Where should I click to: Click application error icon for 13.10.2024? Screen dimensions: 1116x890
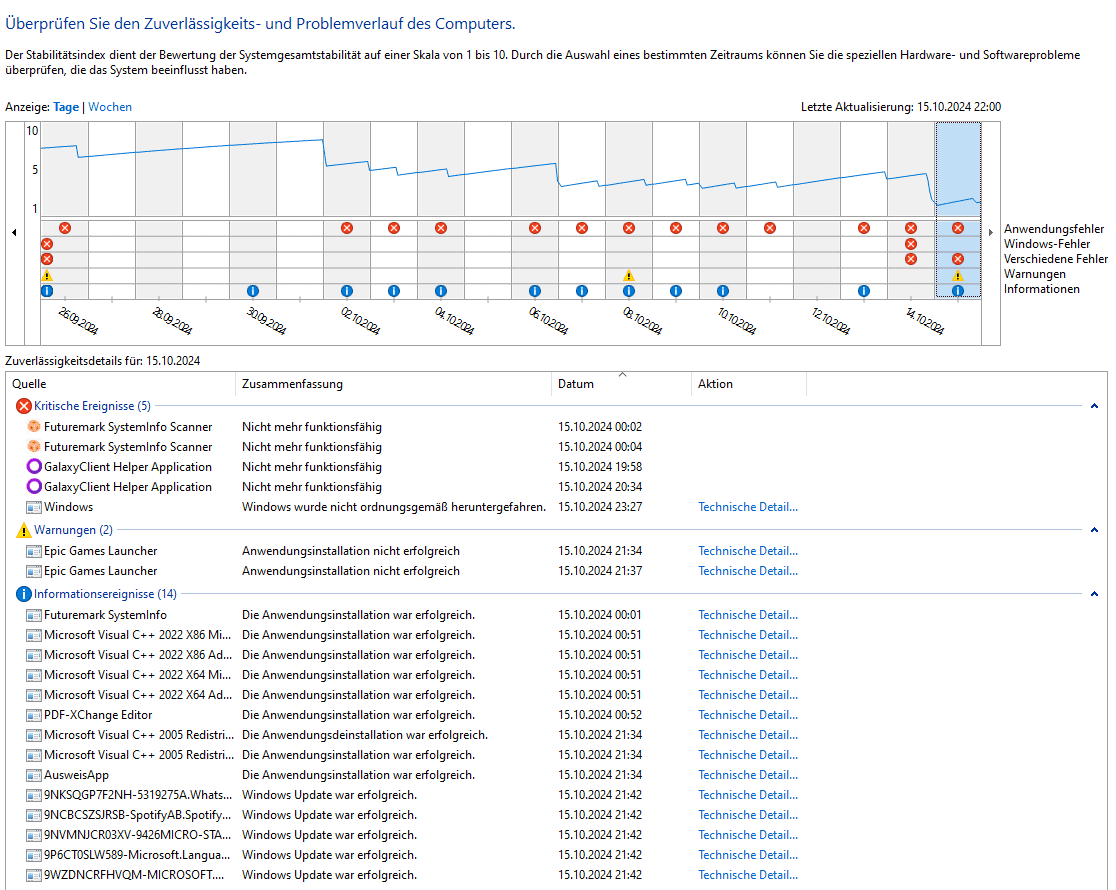tap(863, 228)
